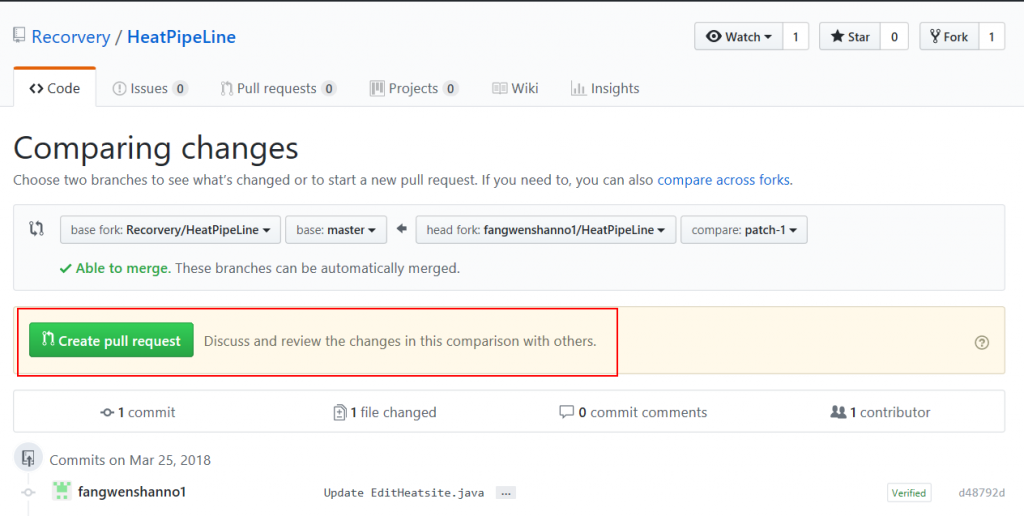Click the star icon in Star button
Screen dimensions: 1024x516
[837, 37]
